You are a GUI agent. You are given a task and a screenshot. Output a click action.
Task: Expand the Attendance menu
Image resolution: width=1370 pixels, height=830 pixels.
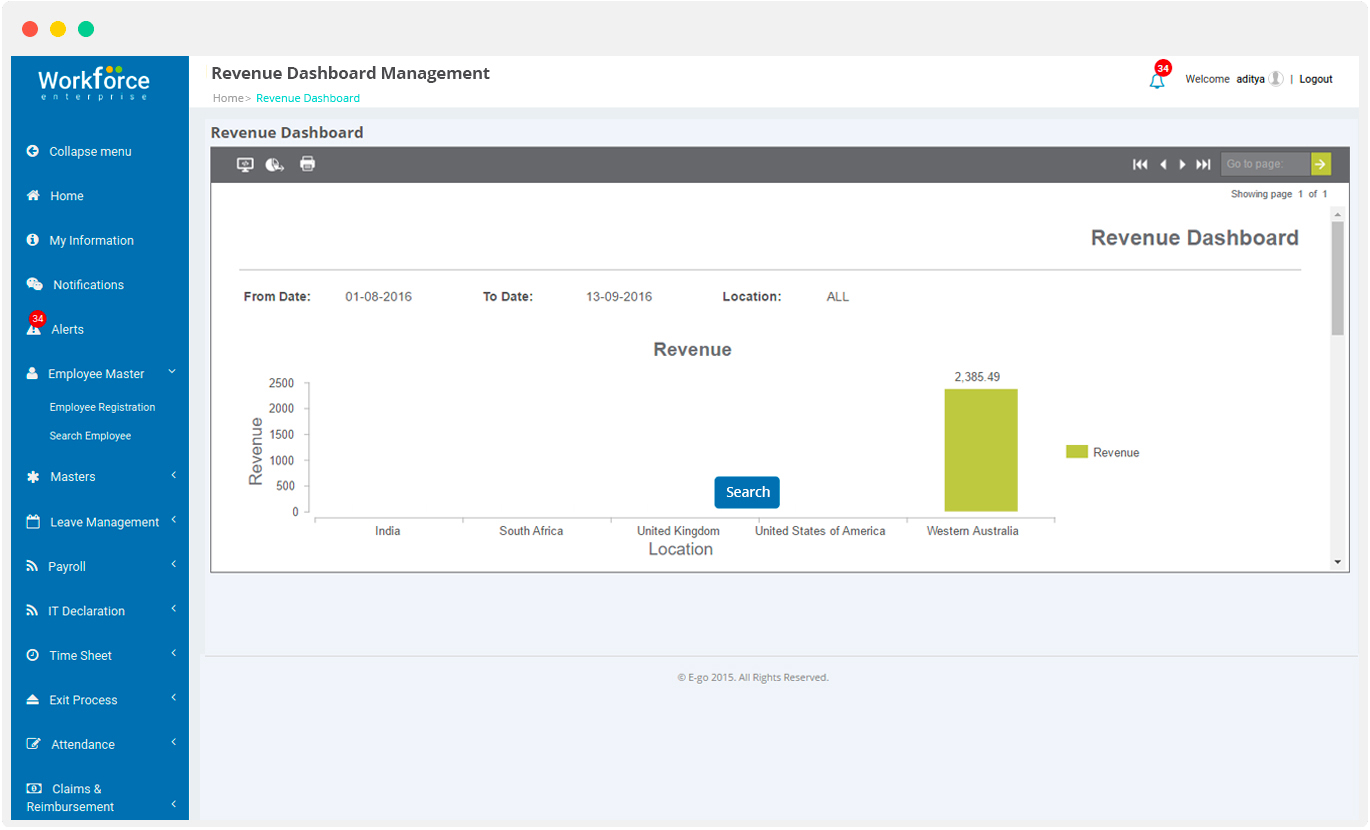click(x=84, y=743)
